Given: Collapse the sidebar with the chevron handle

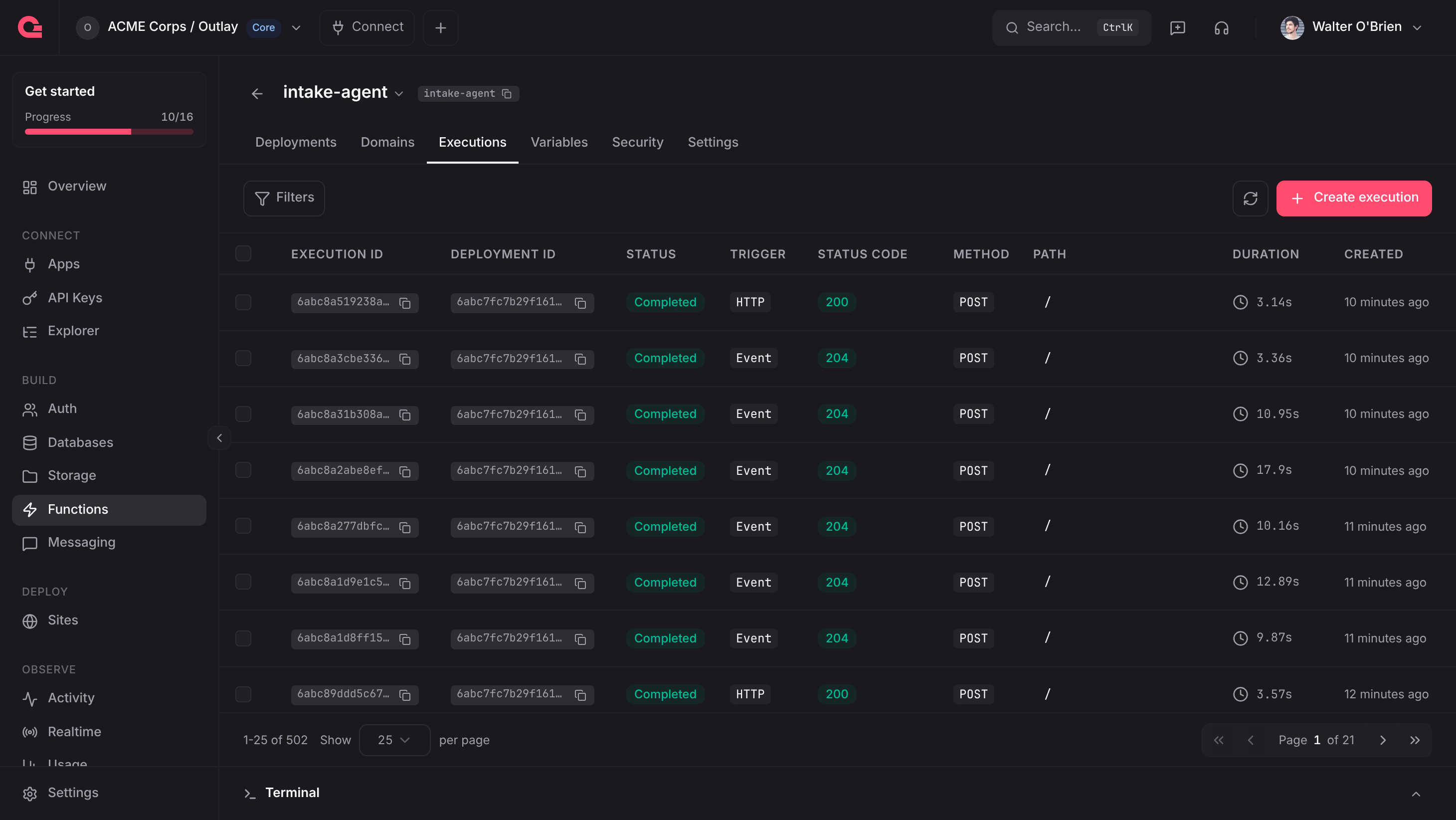Looking at the screenshot, I should tap(219, 438).
